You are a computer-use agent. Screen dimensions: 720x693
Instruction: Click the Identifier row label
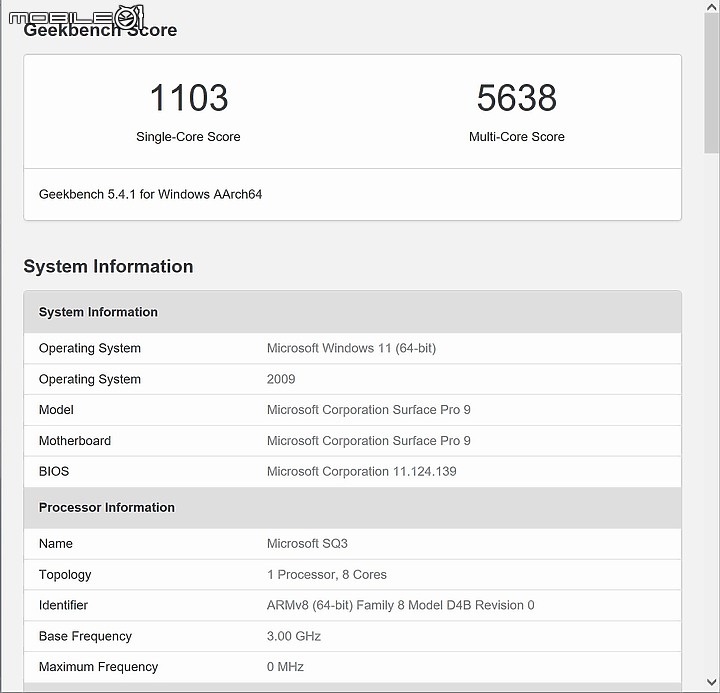(63, 605)
